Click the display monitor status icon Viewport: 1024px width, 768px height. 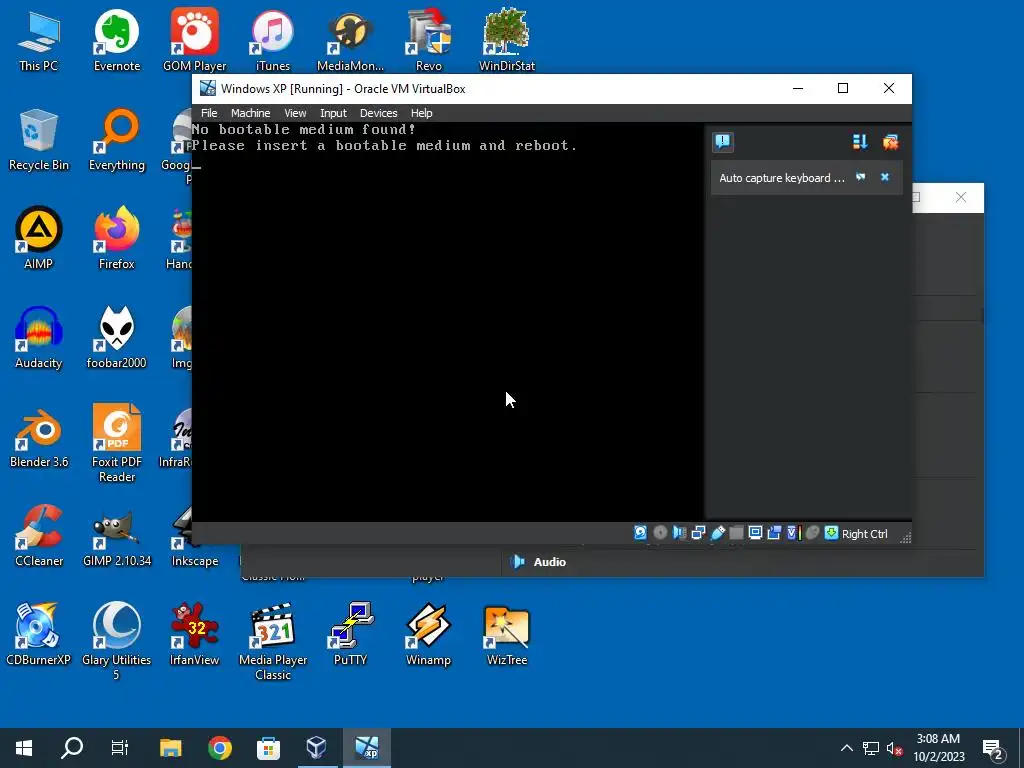(x=756, y=533)
